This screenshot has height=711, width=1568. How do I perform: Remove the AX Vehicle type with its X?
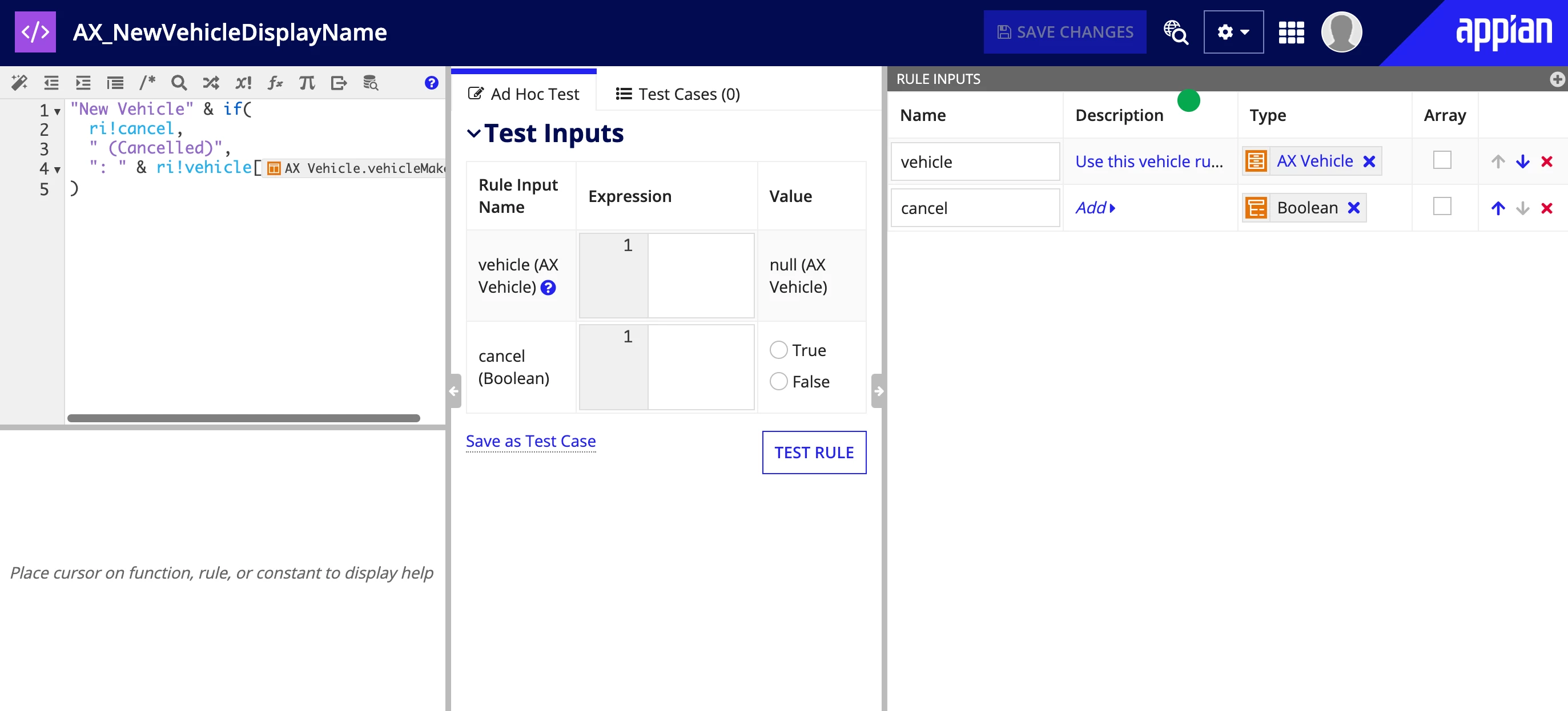click(x=1369, y=161)
